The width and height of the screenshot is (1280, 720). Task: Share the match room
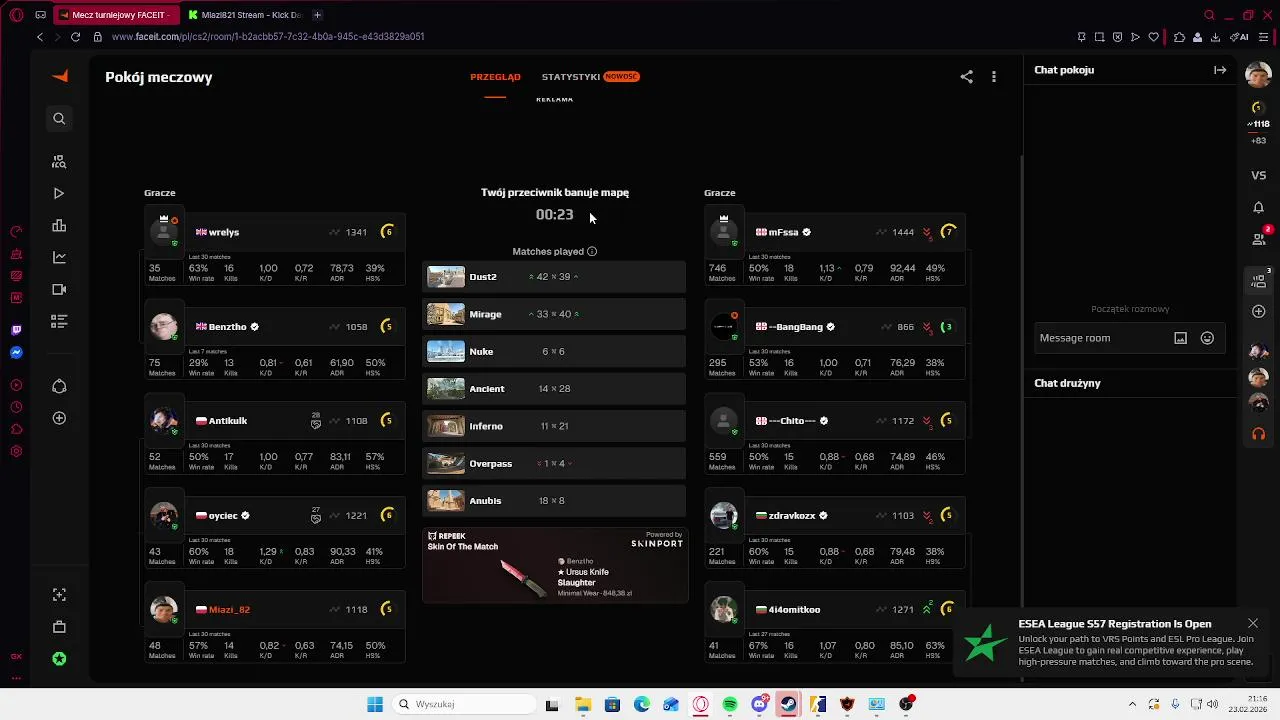pos(966,76)
